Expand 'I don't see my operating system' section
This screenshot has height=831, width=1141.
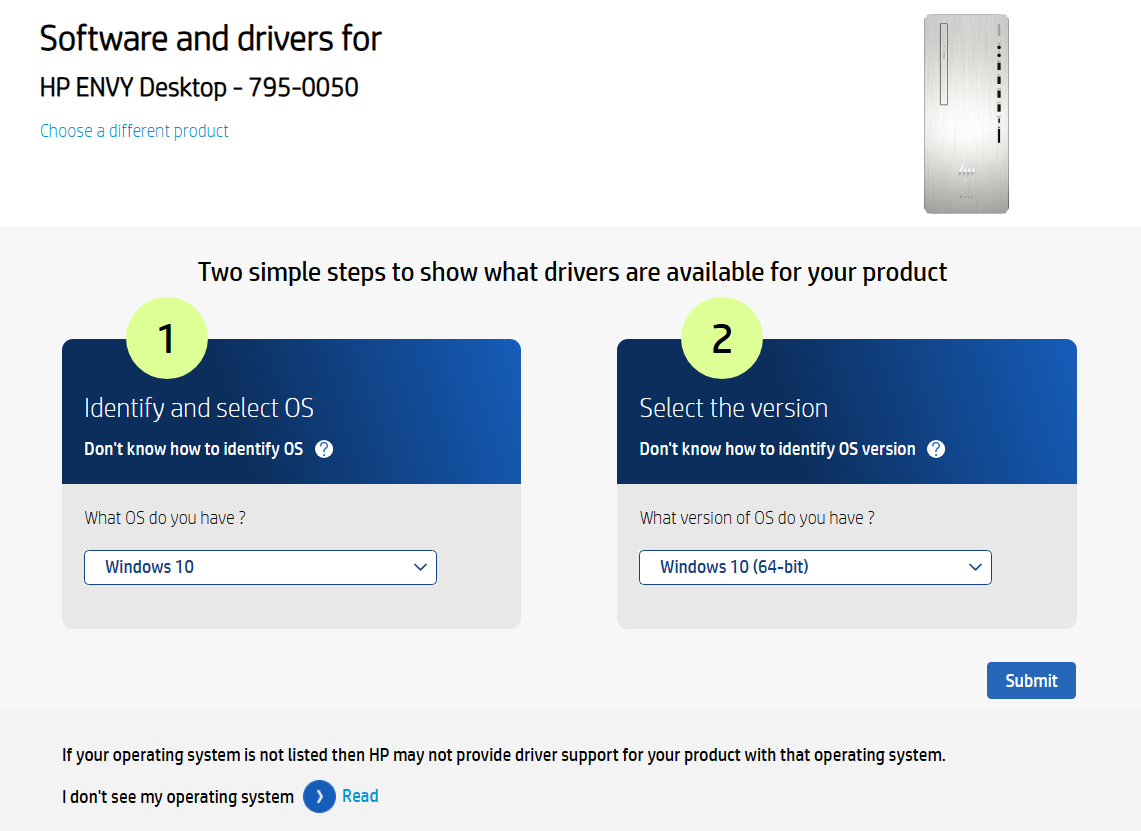(178, 796)
